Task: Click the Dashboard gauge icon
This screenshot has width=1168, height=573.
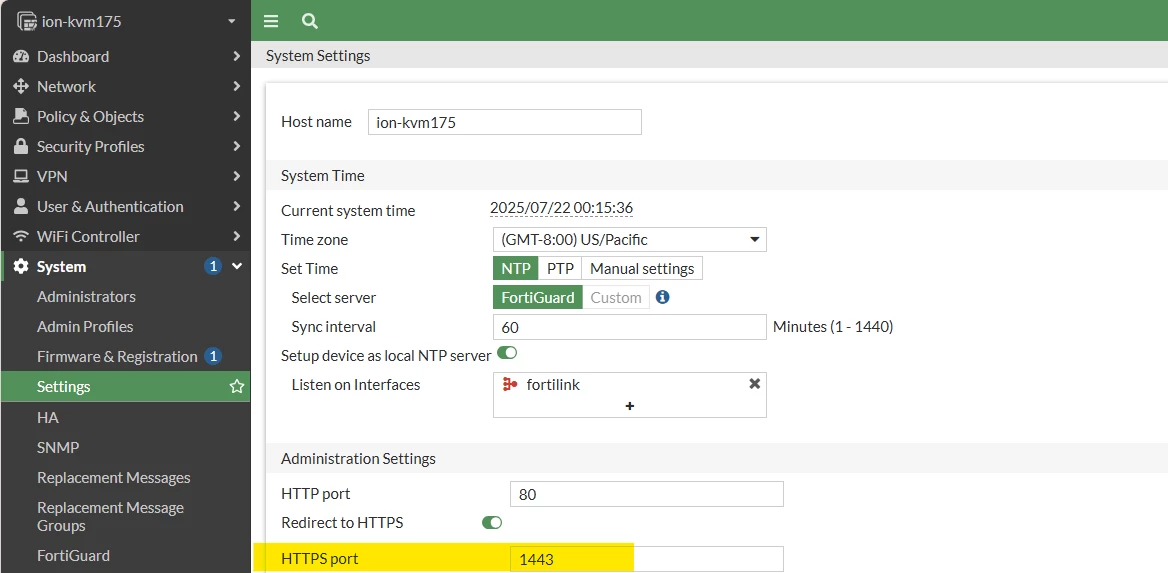Action: click(21, 57)
